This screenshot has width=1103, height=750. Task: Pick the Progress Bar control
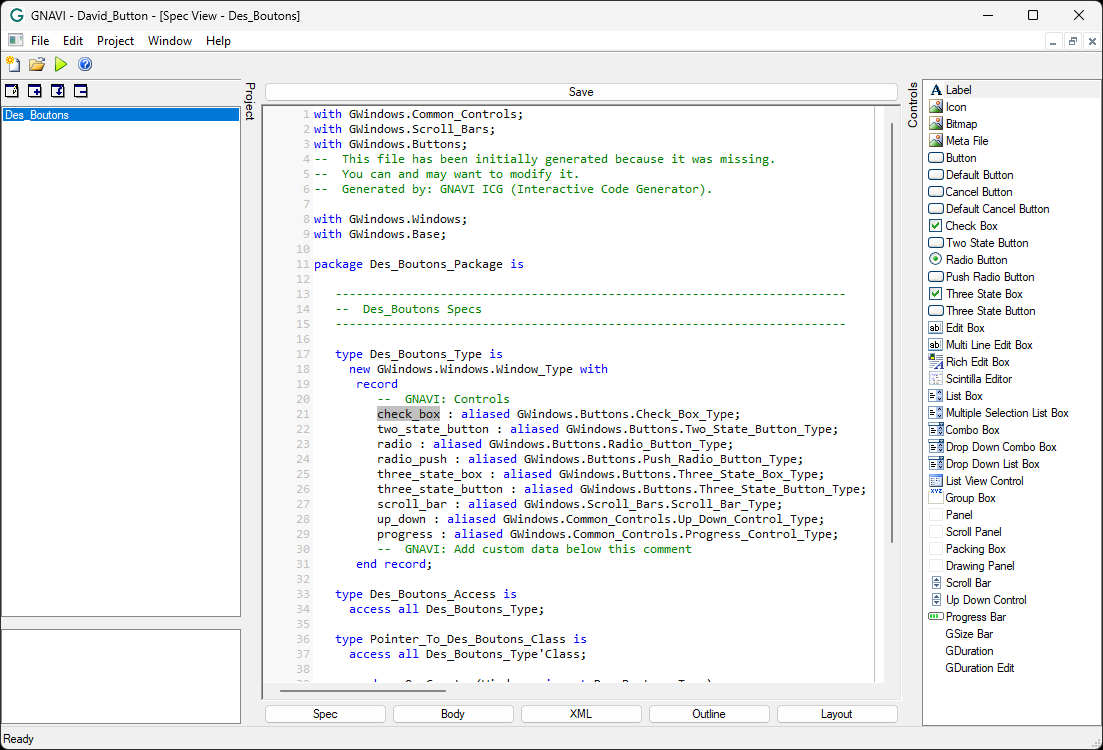pyautogui.click(x=975, y=617)
